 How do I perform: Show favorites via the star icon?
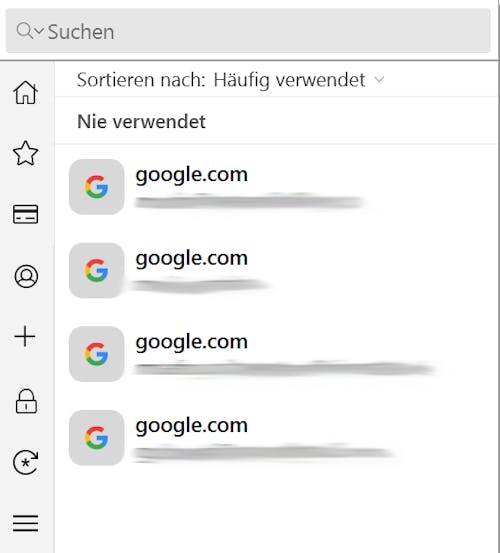[x=25, y=153]
